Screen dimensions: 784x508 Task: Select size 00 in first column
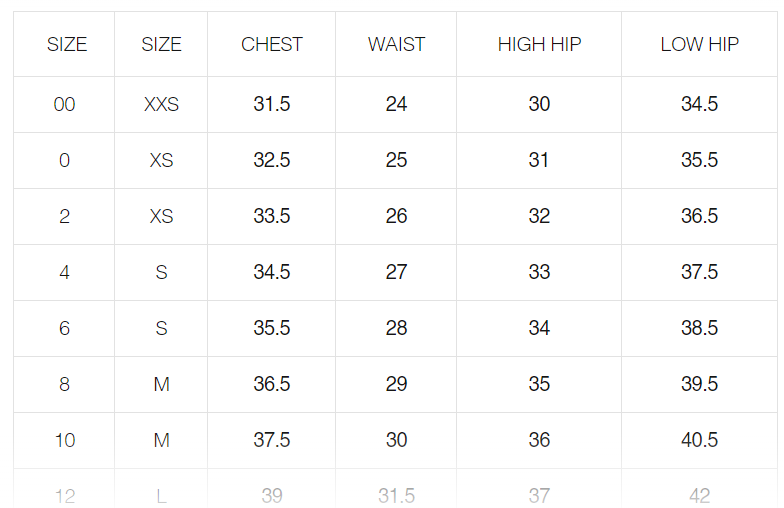[64, 105]
